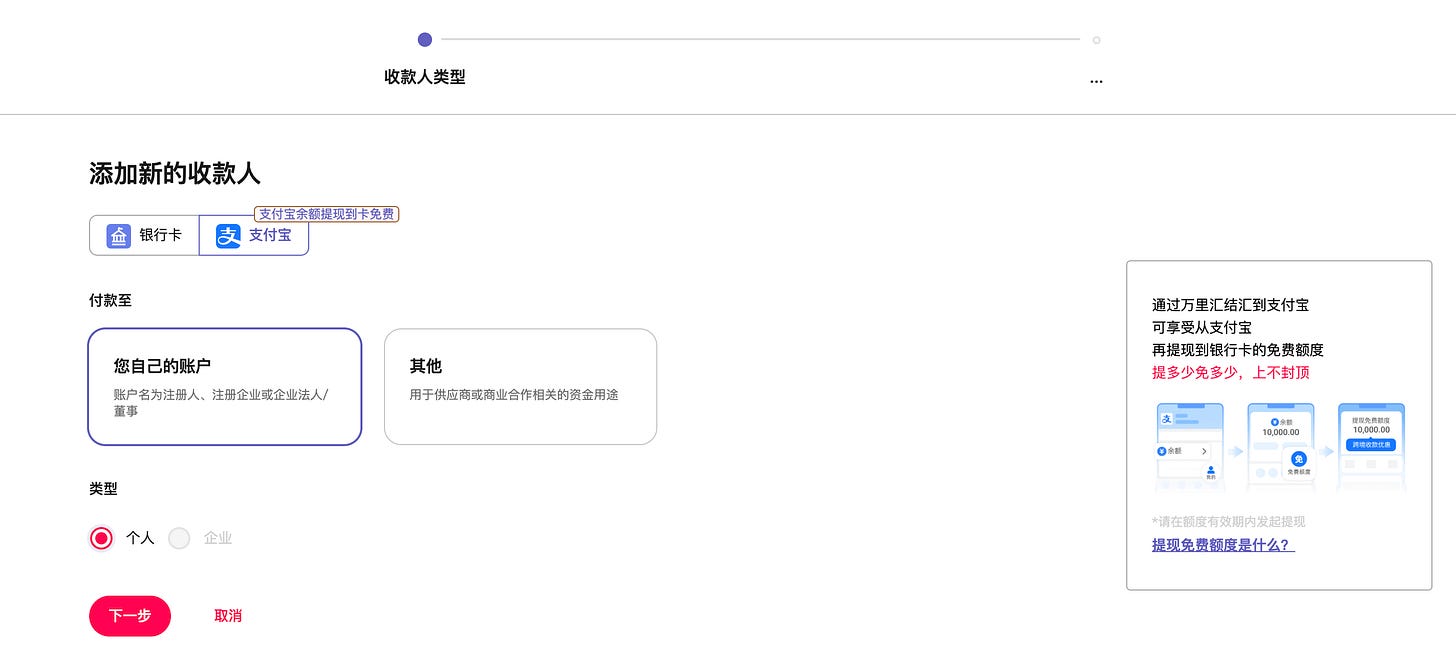
Task: Select the 企业 radio button
Action: [179, 538]
